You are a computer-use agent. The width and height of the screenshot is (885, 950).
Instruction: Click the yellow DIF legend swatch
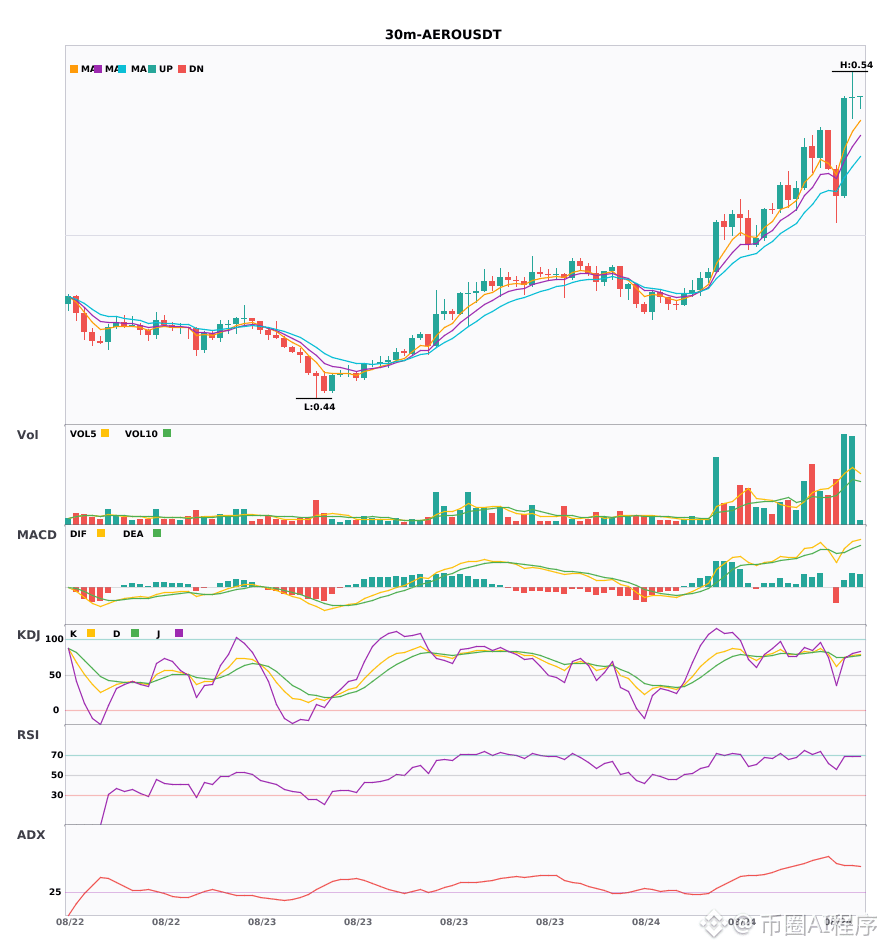[101, 533]
